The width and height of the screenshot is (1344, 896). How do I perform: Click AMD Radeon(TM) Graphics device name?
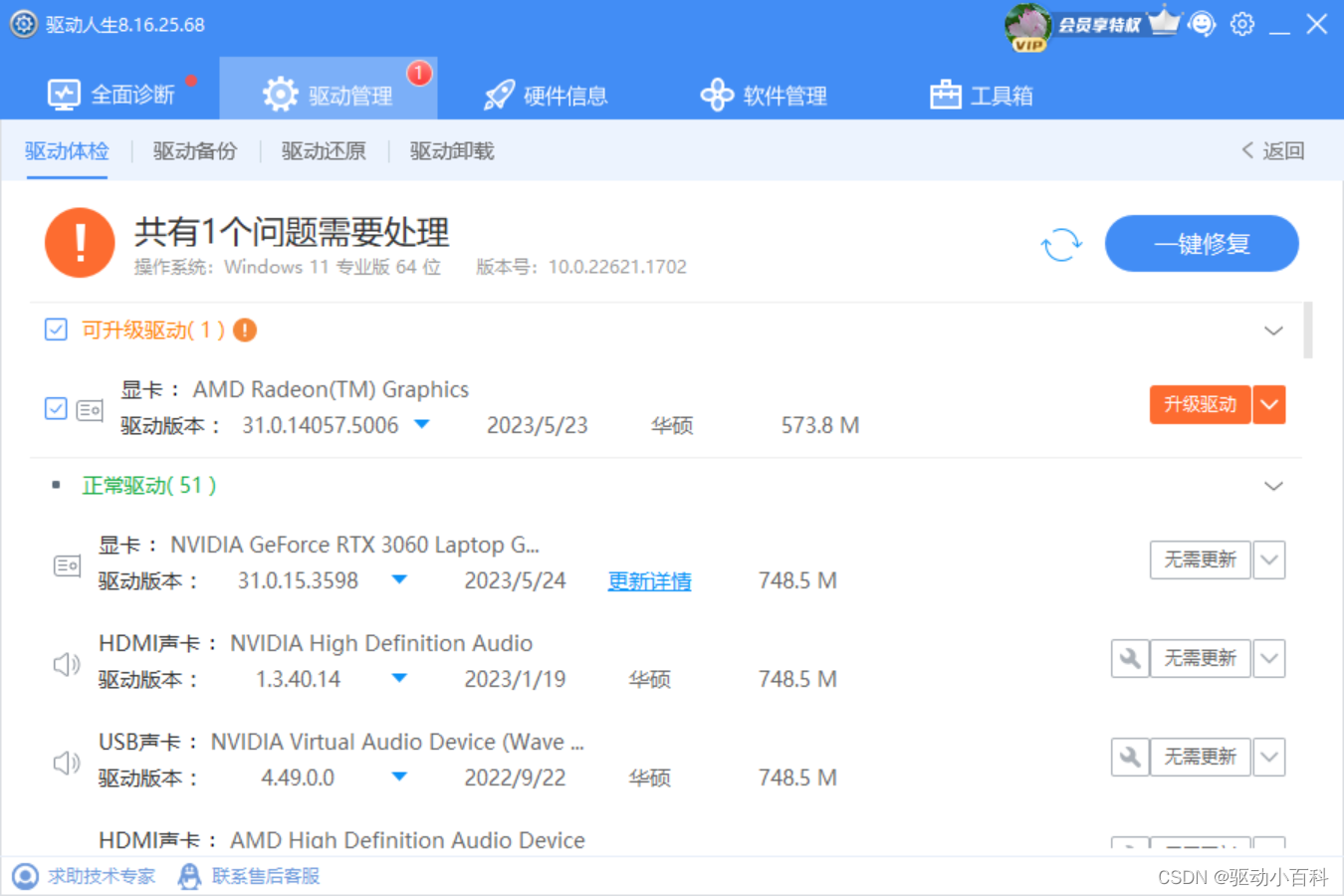pos(331,389)
